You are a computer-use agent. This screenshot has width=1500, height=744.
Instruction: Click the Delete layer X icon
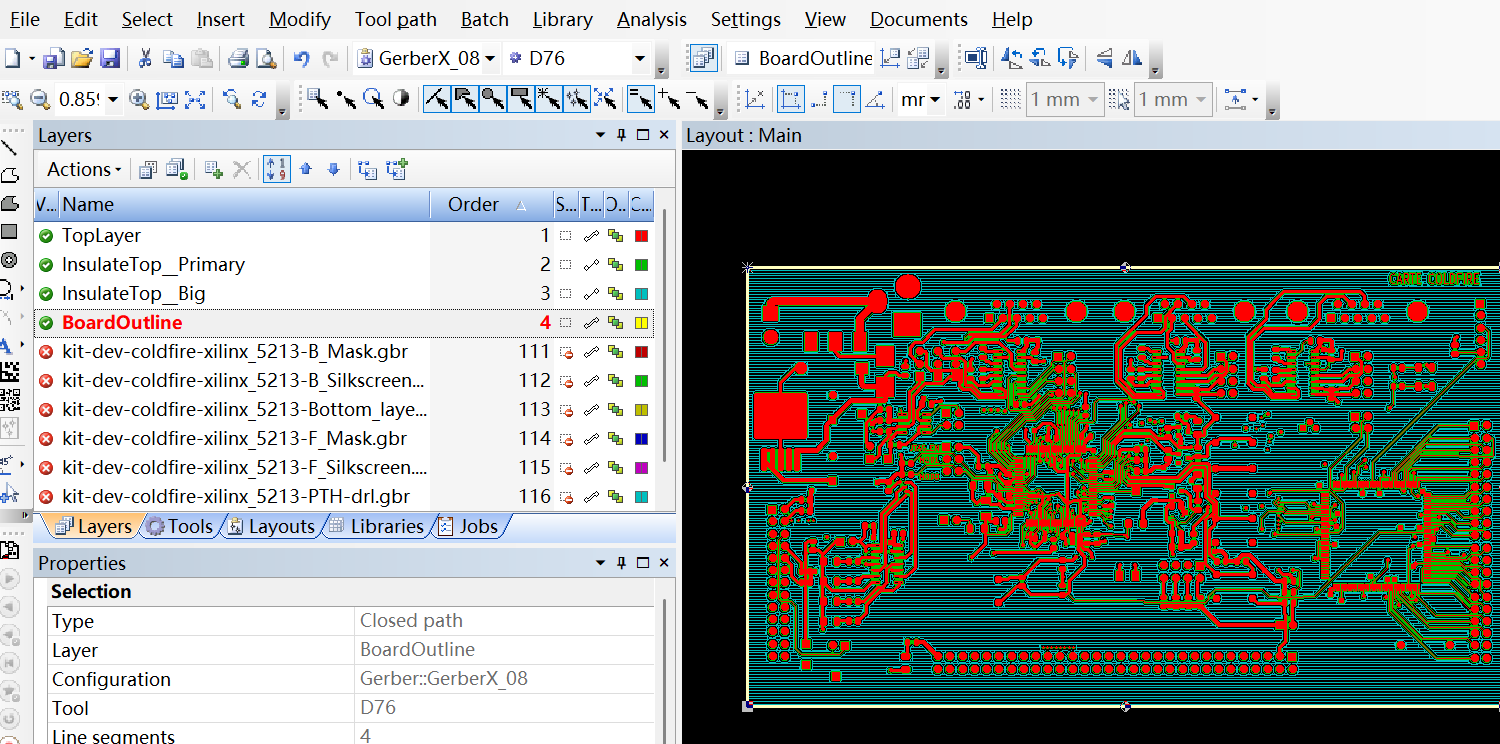(241, 169)
